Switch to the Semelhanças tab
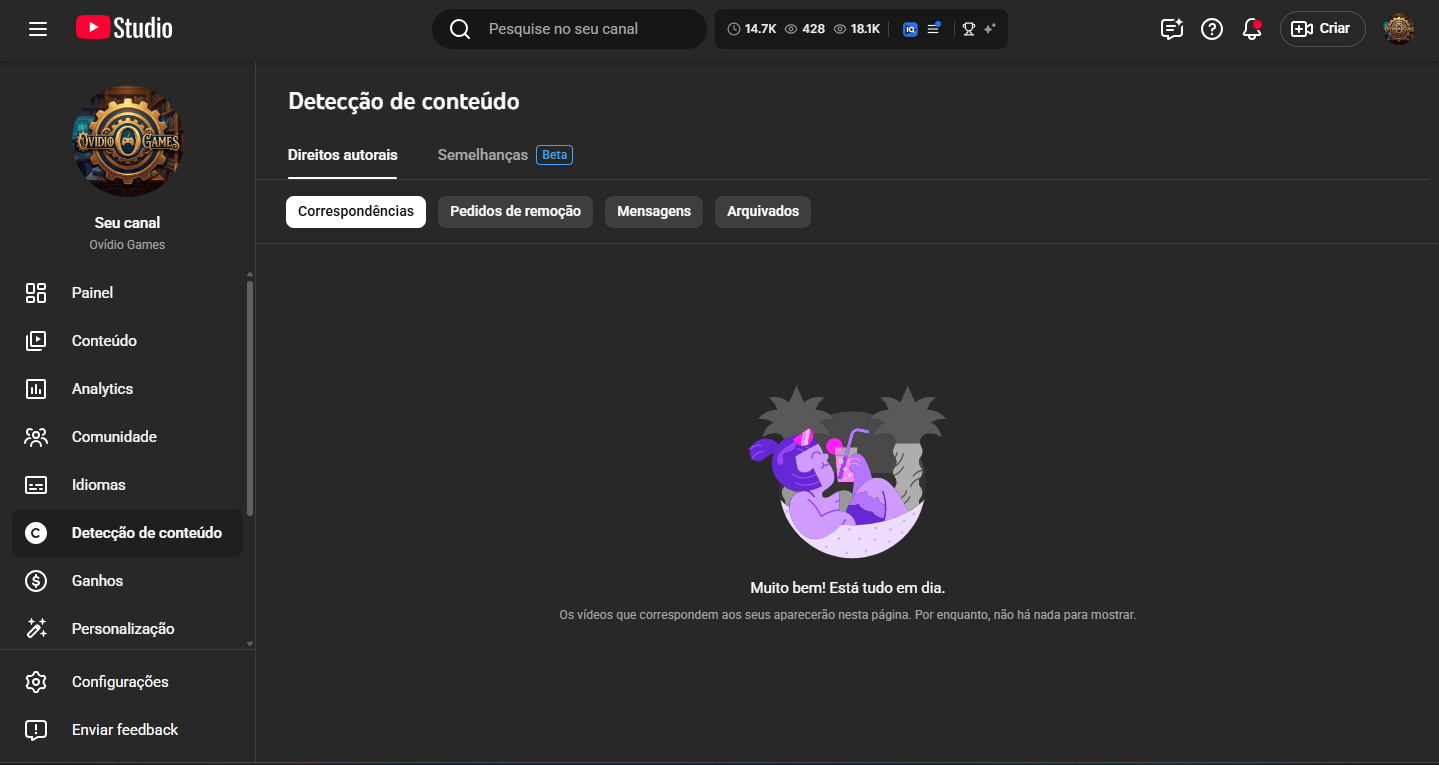This screenshot has width=1439, height=765. click(x=483, y=155)
